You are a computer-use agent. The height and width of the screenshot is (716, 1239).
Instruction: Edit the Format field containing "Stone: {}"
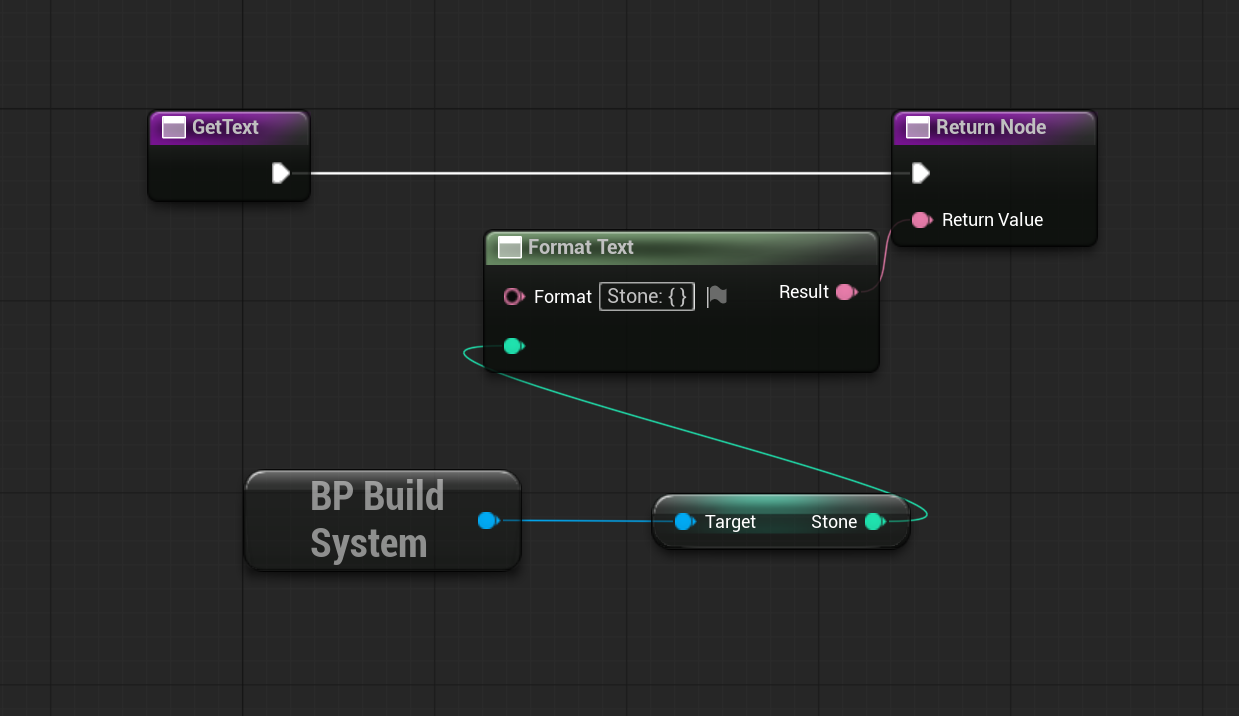(x=646, y=297)
